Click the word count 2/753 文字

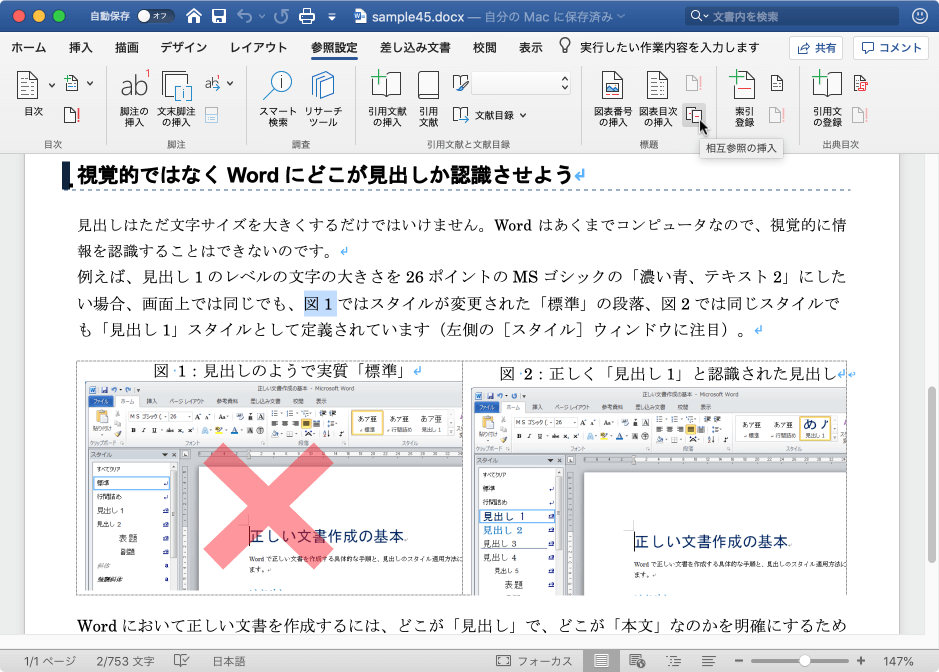[125, 661]
